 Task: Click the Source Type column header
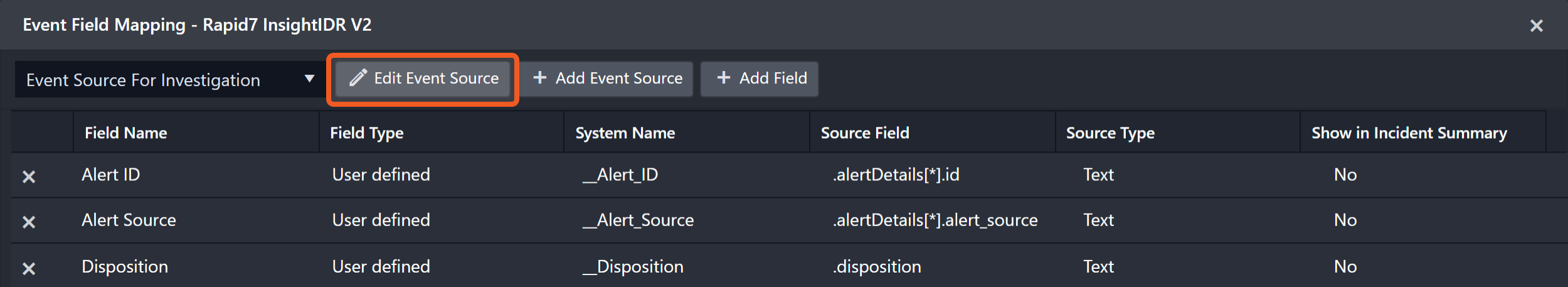click(x=1110, y=133)
